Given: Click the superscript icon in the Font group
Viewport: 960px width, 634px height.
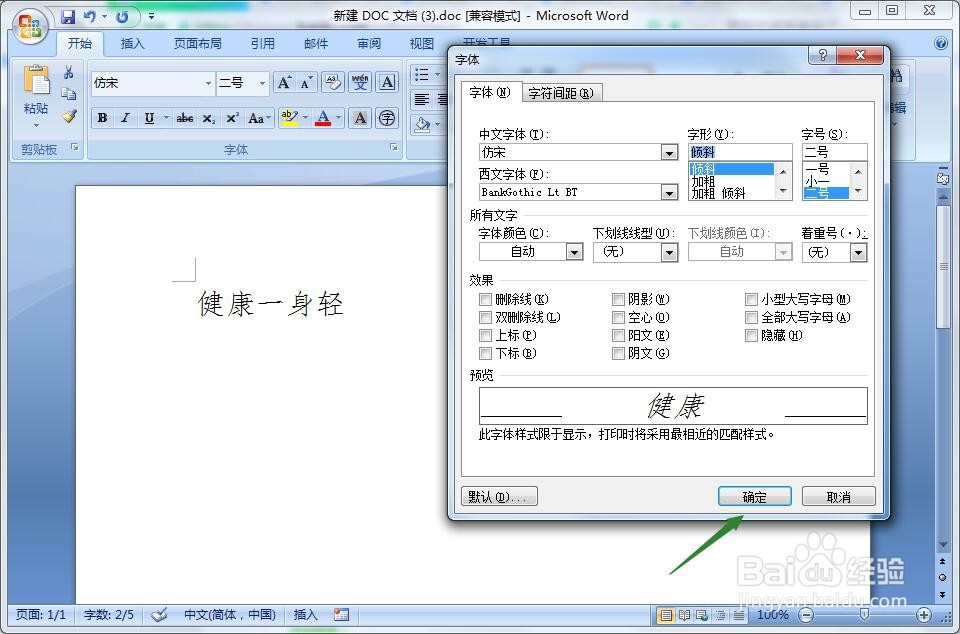Looking at the screenshot, I should point(230,117).
